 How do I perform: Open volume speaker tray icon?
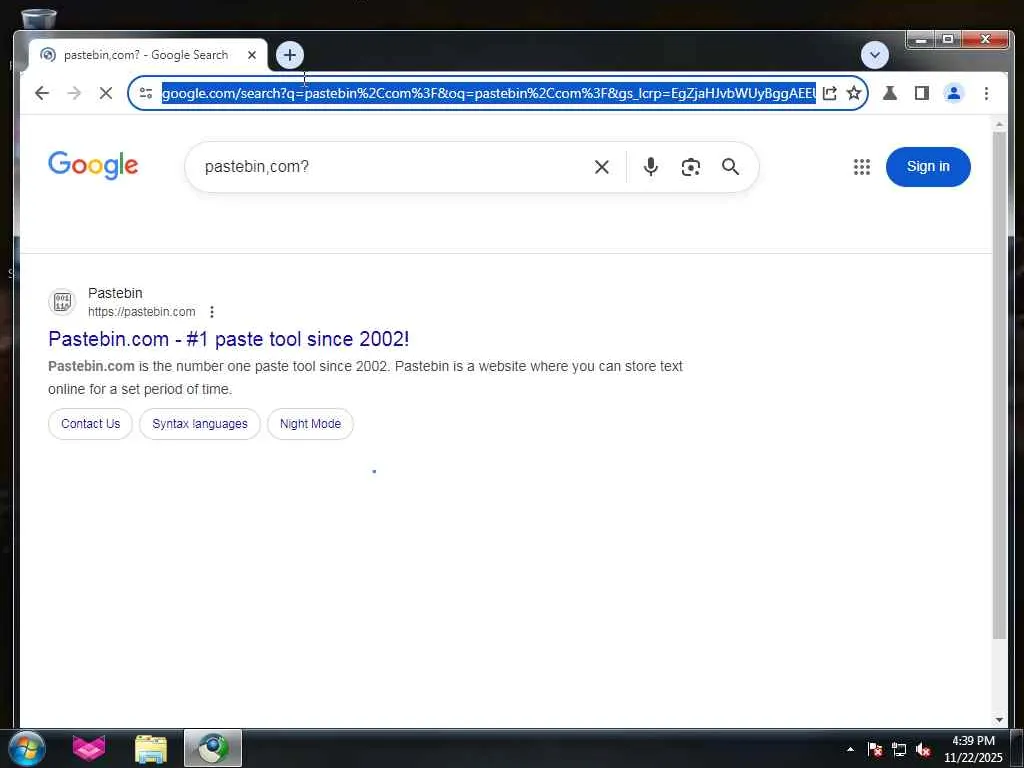923,749
